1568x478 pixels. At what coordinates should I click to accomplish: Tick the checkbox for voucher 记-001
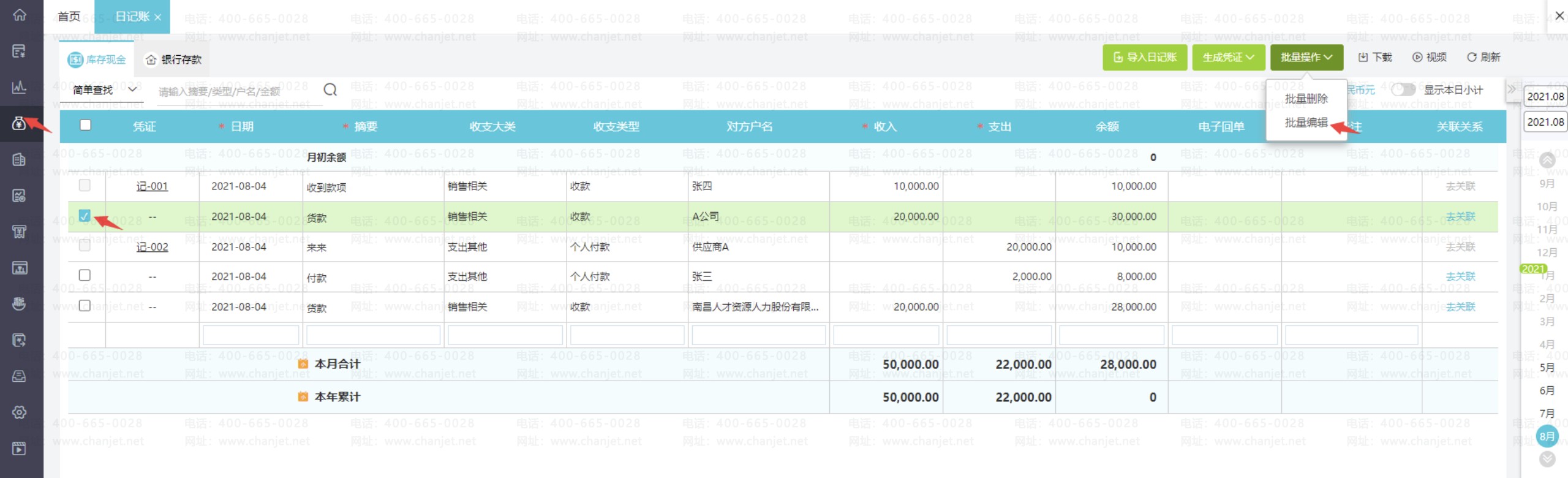[x=85, y=185]
